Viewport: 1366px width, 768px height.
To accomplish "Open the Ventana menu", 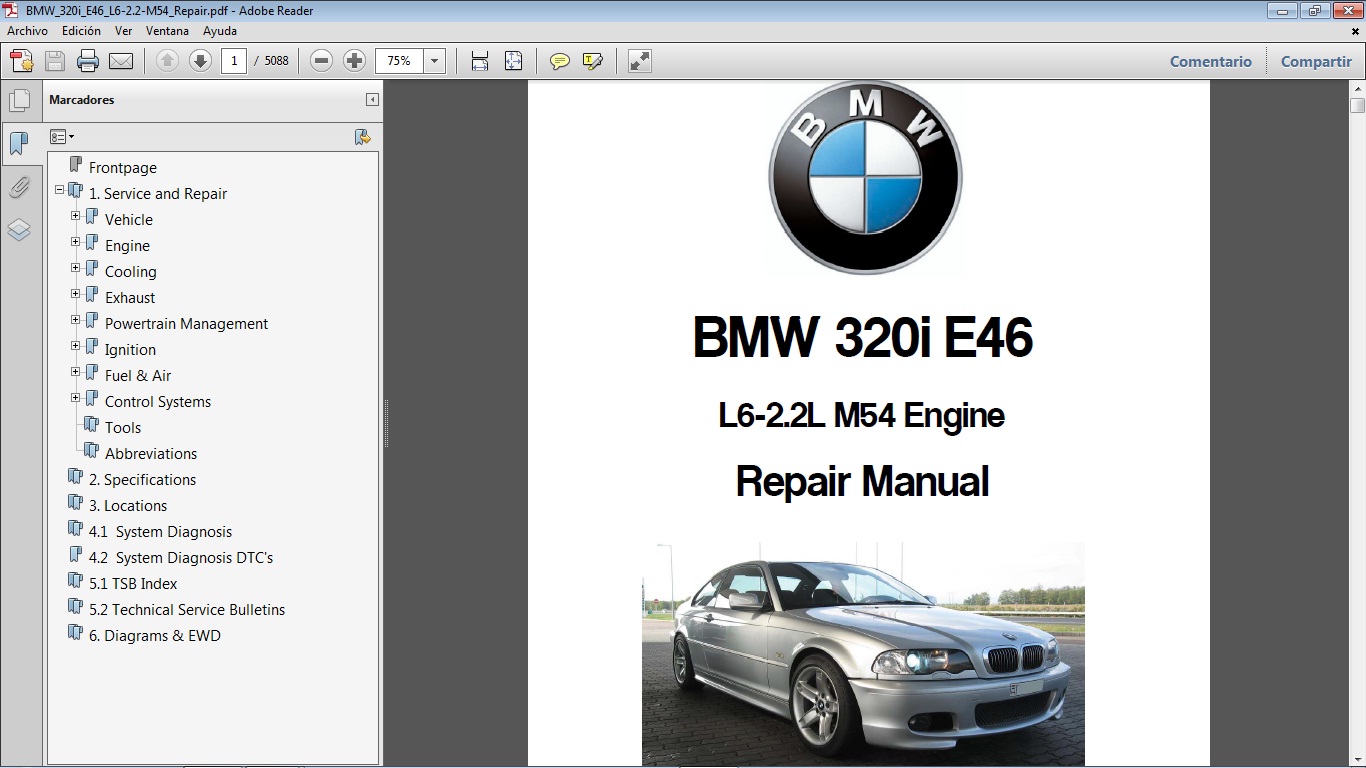I will 167,31.
